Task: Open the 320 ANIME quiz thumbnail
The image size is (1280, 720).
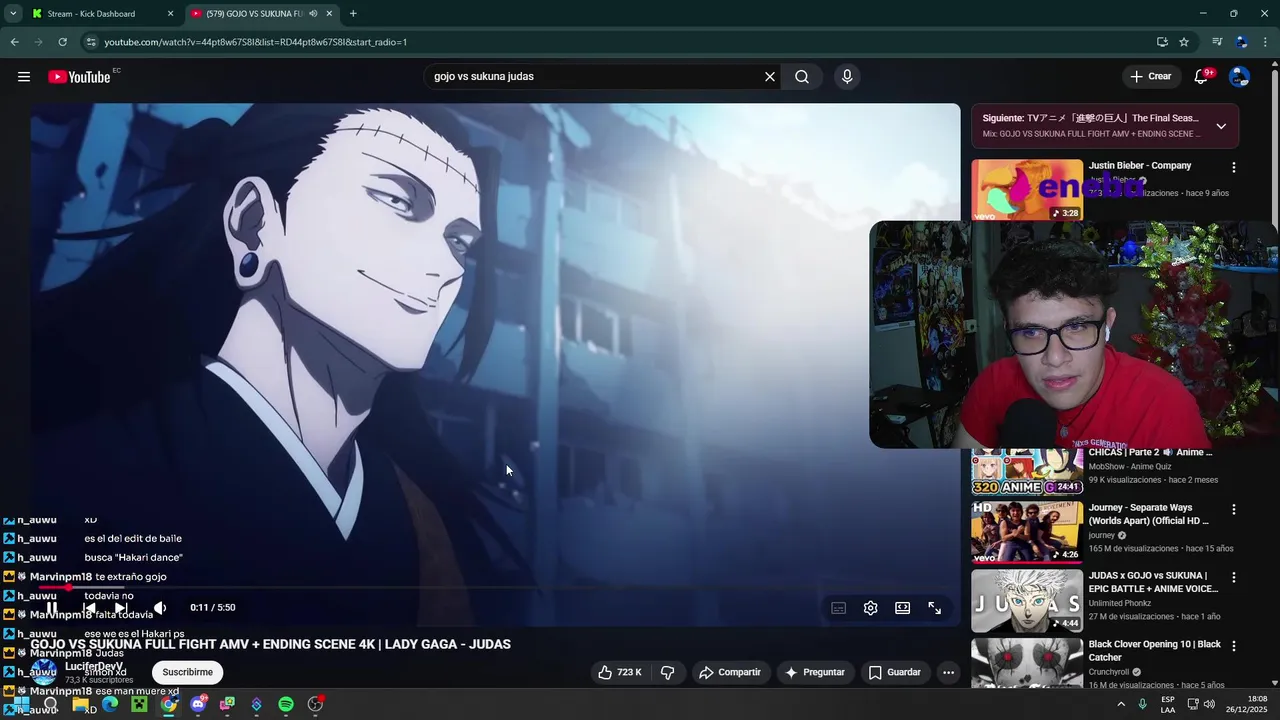Action: [1027, 472]
